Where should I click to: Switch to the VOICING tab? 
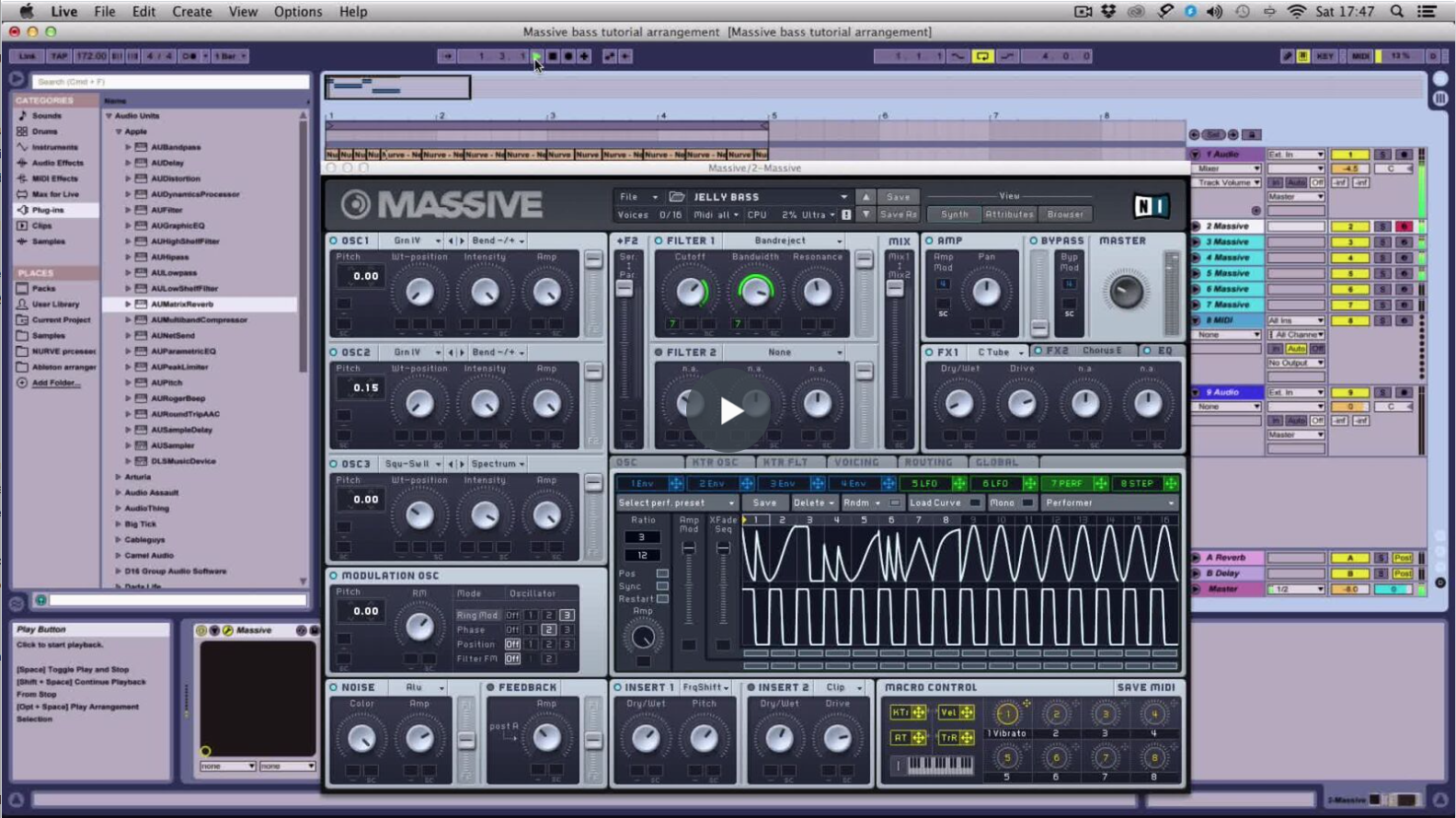click(x=857, y=462)
